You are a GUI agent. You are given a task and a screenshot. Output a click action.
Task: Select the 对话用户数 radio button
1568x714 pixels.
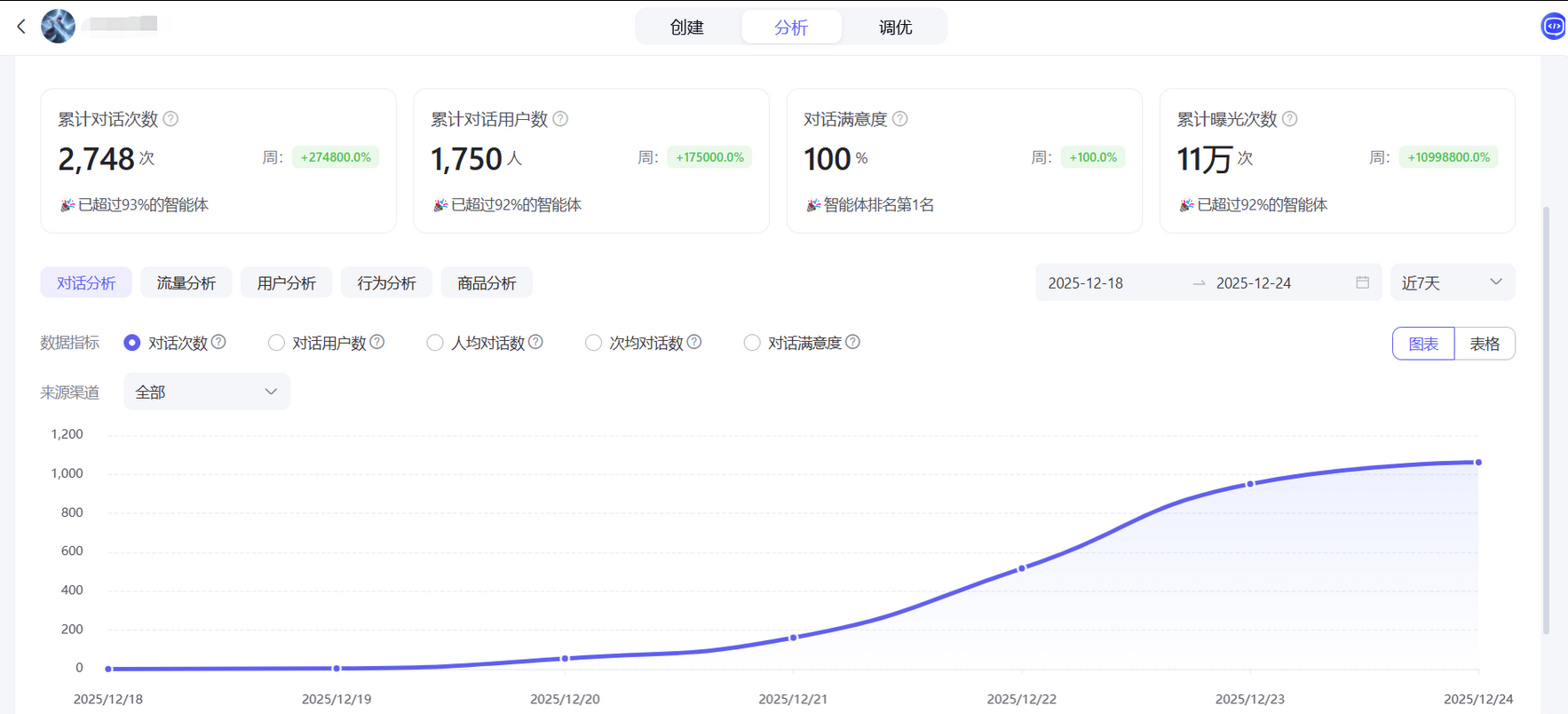point(276,343)
